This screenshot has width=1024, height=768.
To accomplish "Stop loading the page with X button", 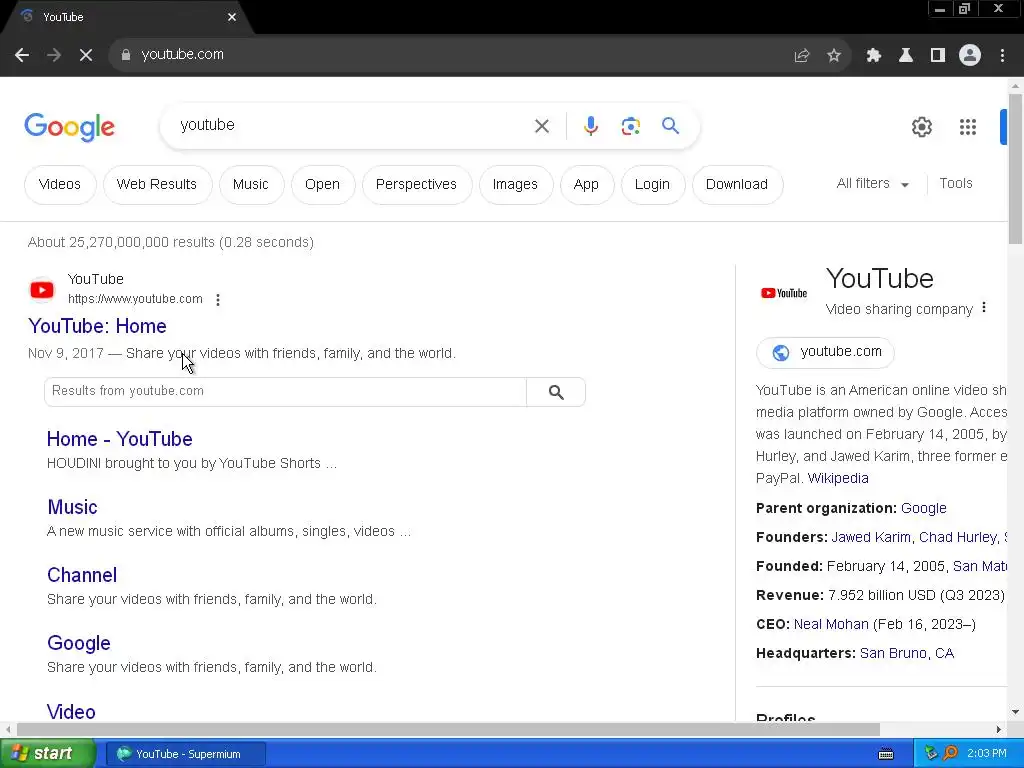I will click(86, 55).
